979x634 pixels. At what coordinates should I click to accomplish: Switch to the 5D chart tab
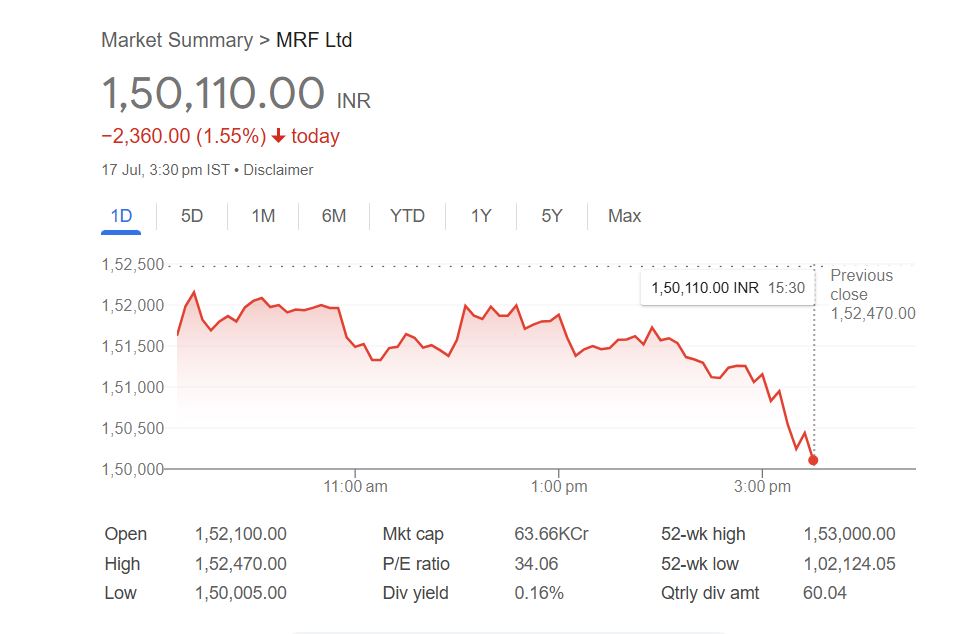[x=192, y=216]
